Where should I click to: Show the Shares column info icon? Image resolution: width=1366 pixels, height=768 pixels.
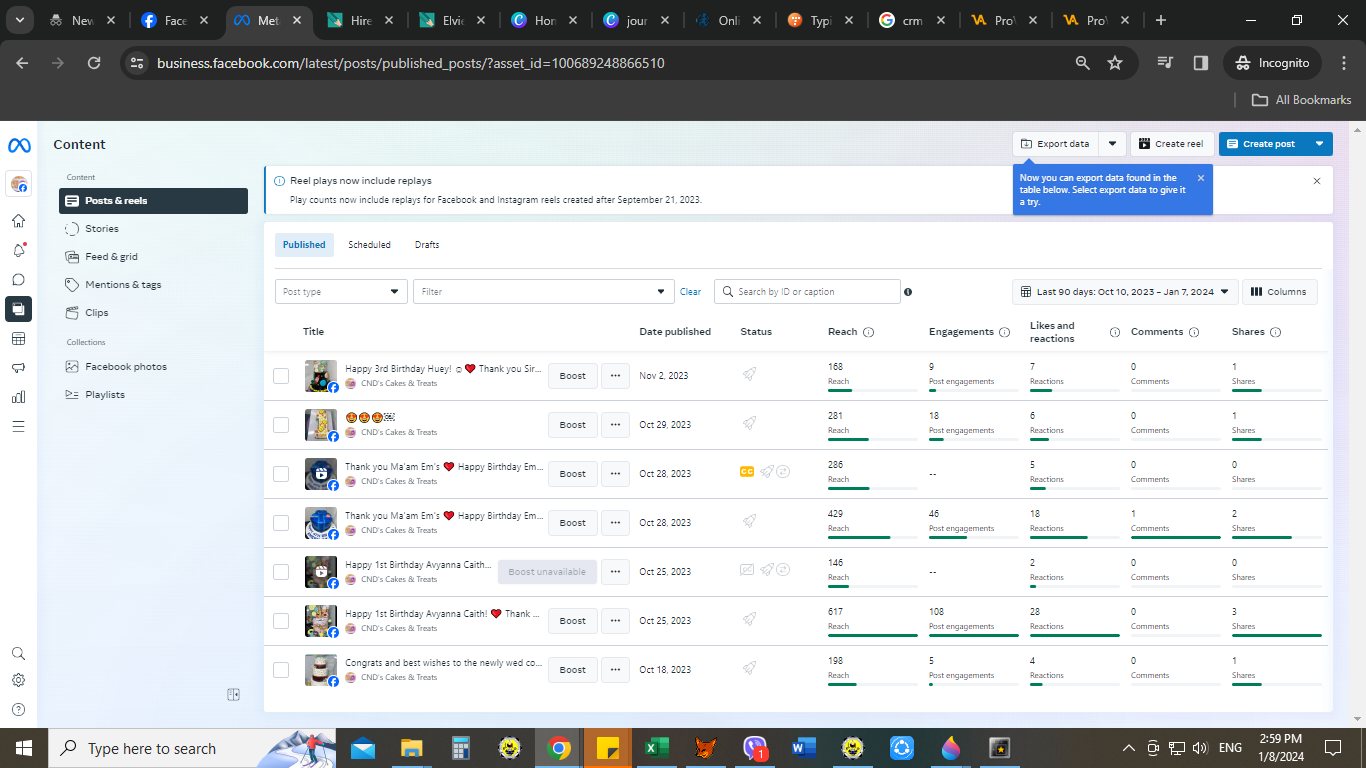tap(1276, 332)
